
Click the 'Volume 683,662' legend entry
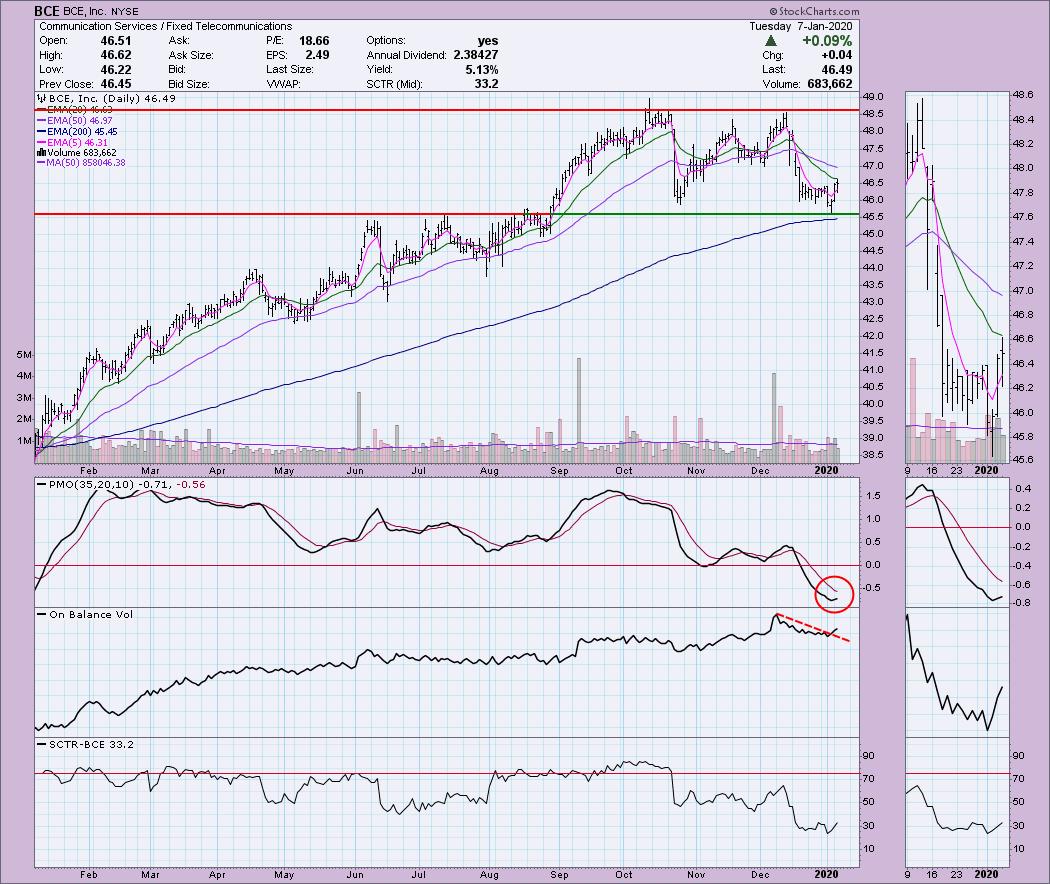(82, 153)
